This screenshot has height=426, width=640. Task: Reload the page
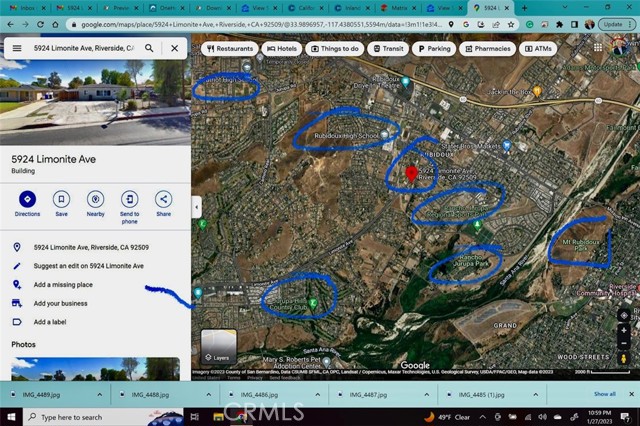[40, 24]
